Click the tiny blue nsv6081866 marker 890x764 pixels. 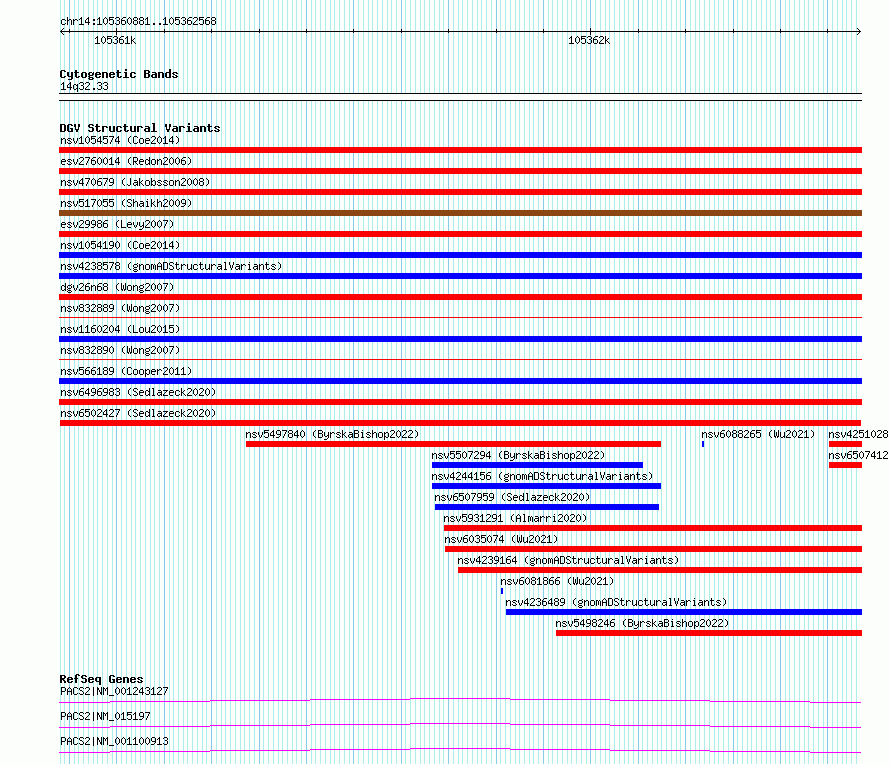pos(502,591)
